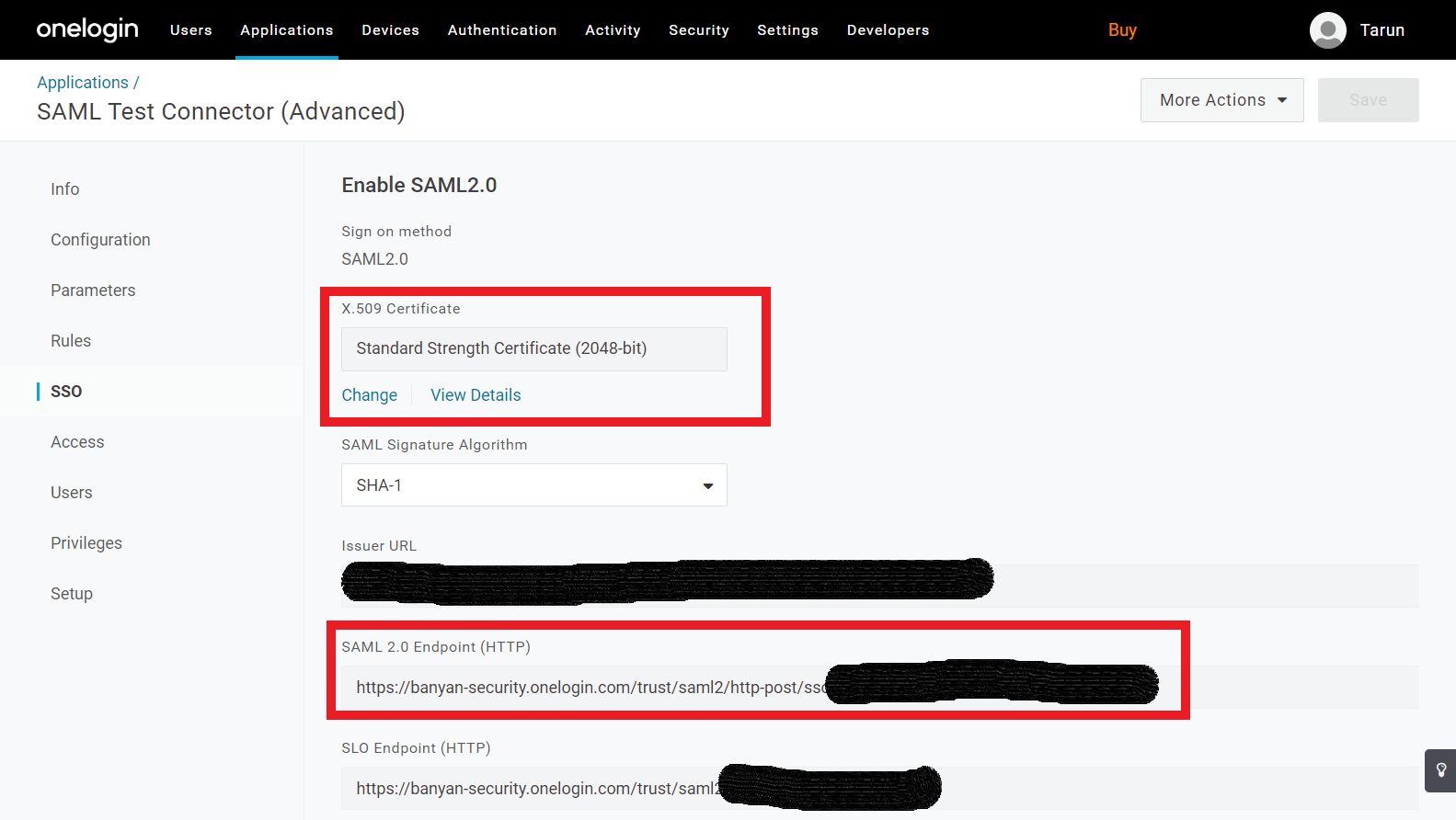The image size is (1456, 820).
Task: Open the Users menu in top navigation
Action: click(190, 30)
